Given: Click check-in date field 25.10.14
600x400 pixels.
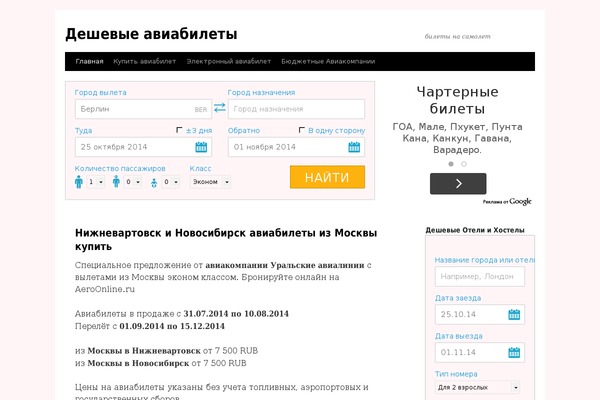Looking at the screenshot, I should click(480, 314).
